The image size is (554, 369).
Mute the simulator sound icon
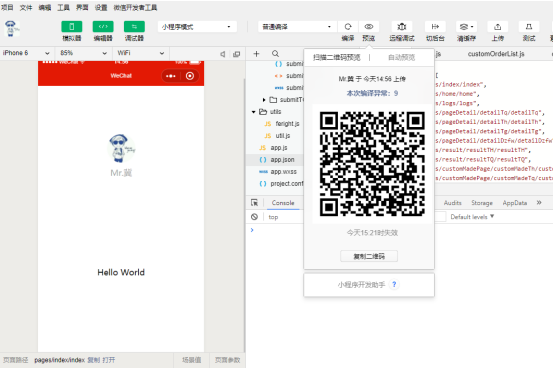pyautogui.click(x=223, y=54)
